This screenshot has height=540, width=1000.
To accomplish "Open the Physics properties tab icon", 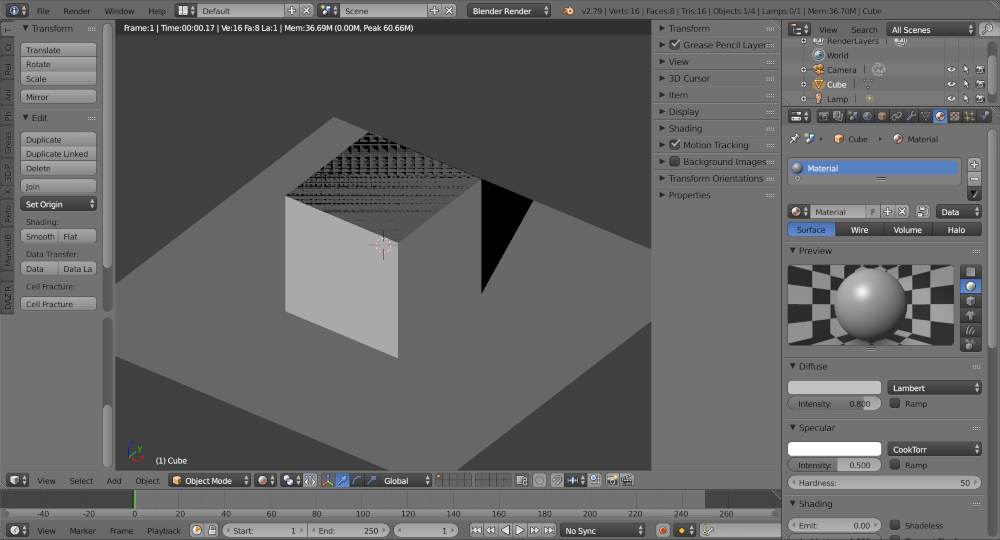I will [984, 117].
